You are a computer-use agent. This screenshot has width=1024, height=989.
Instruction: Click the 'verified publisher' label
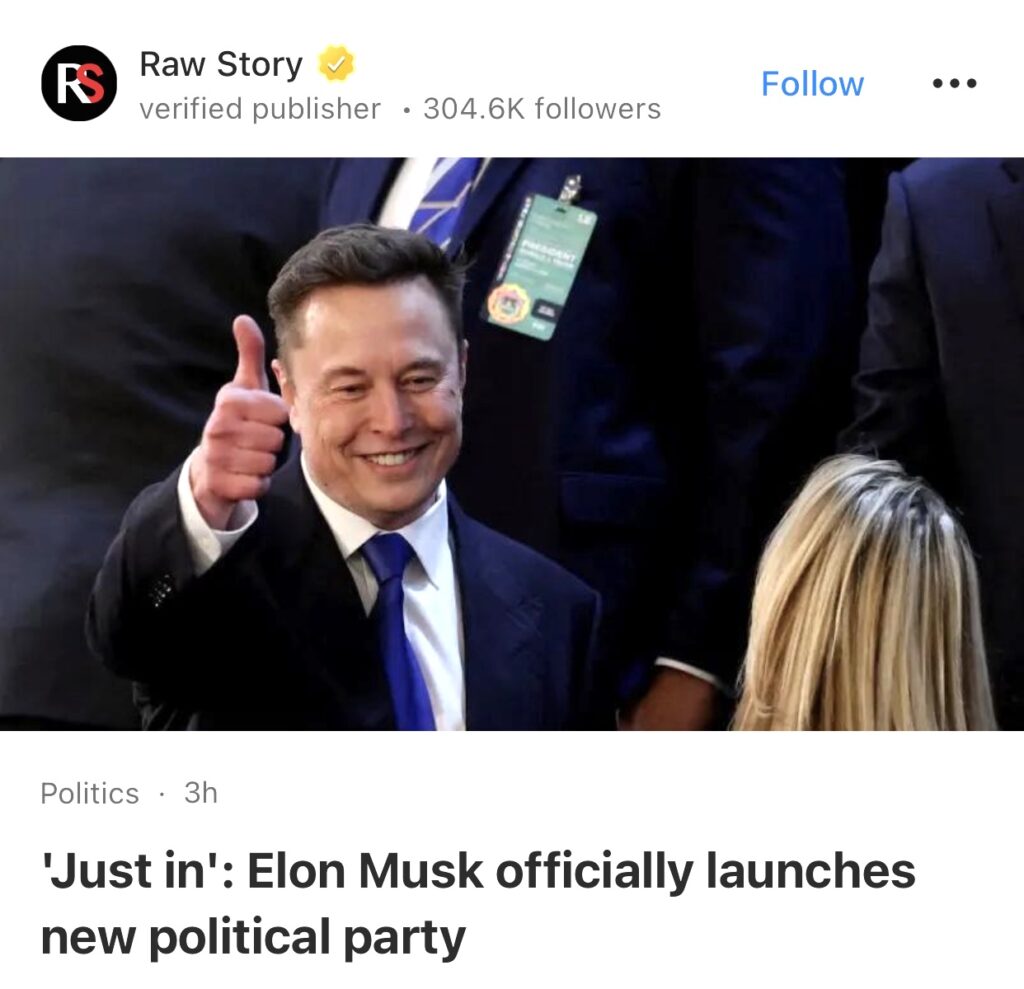260,108
